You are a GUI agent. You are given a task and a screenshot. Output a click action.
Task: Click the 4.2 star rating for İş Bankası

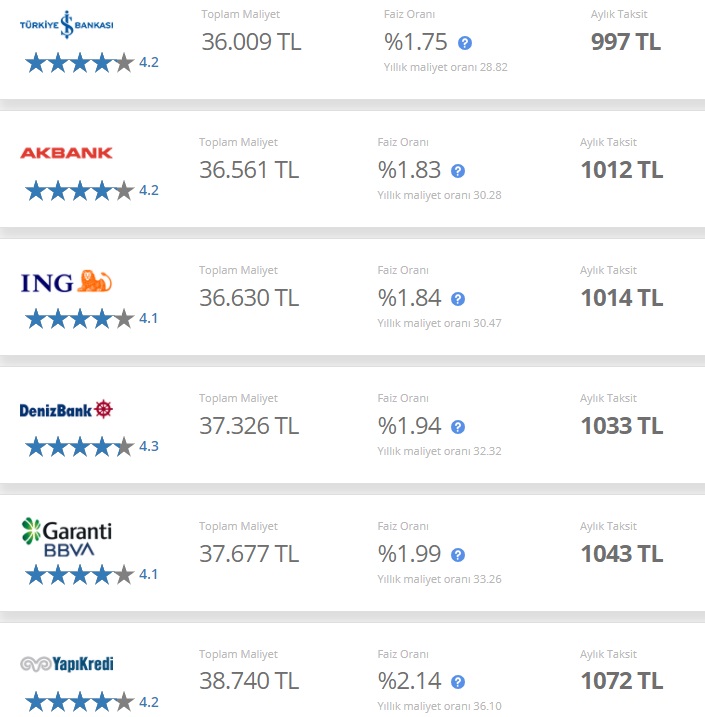[x=92, y=63]
